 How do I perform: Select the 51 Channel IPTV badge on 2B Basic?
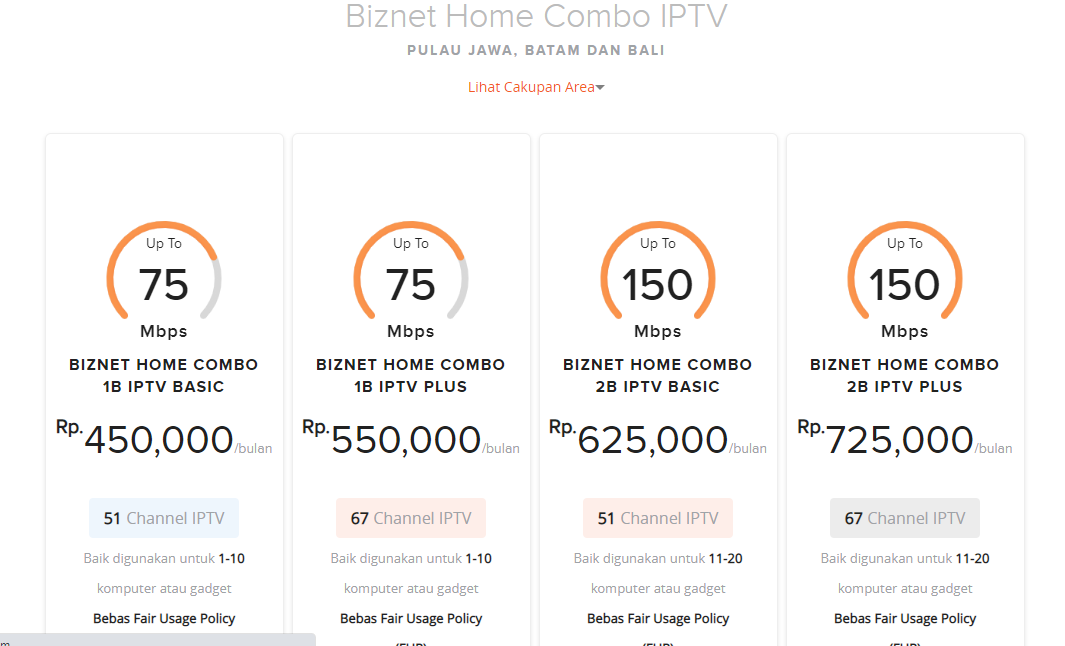(x=657, y=518)
